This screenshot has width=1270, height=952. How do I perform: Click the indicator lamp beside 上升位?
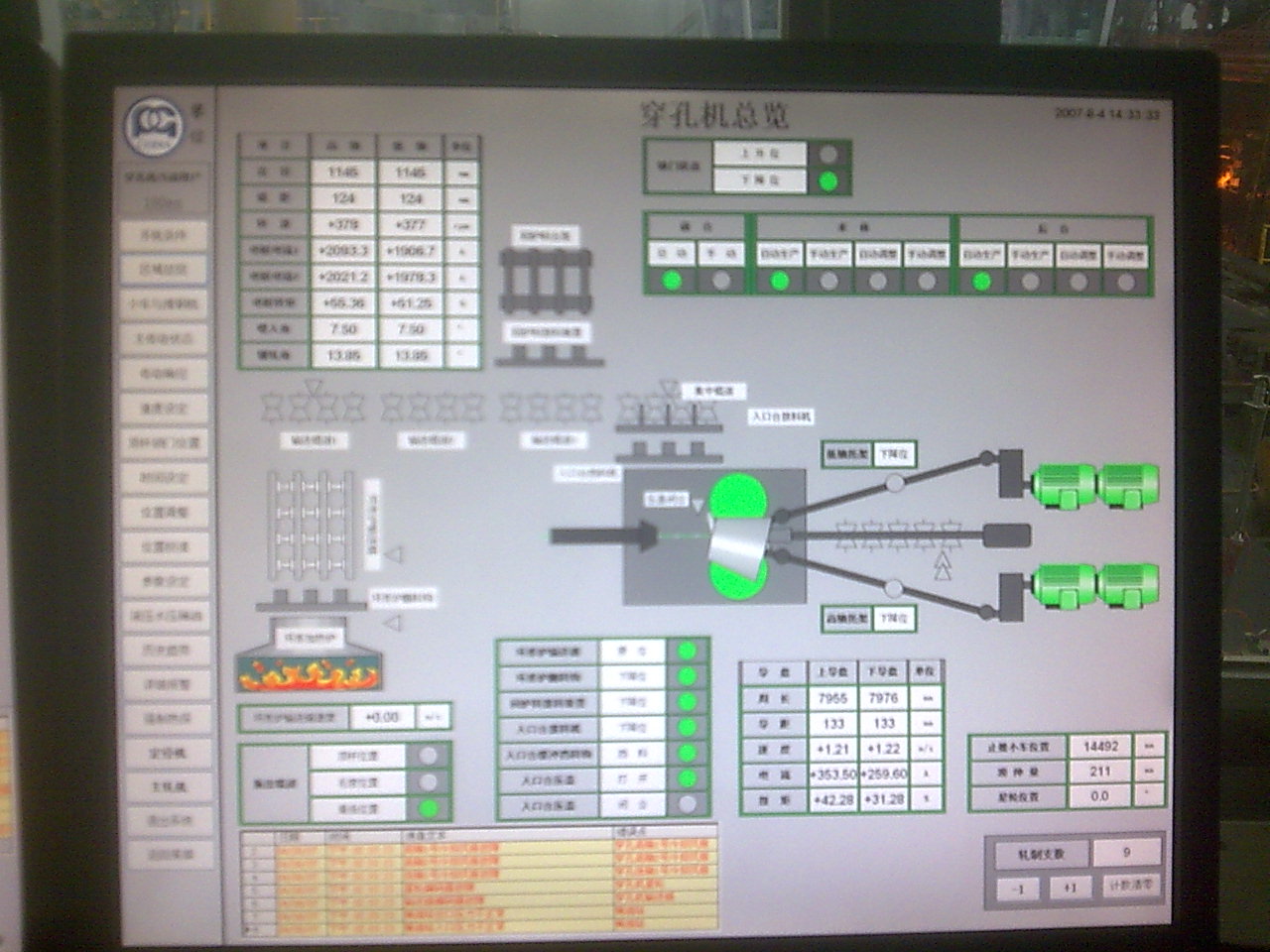pos(830,156)
